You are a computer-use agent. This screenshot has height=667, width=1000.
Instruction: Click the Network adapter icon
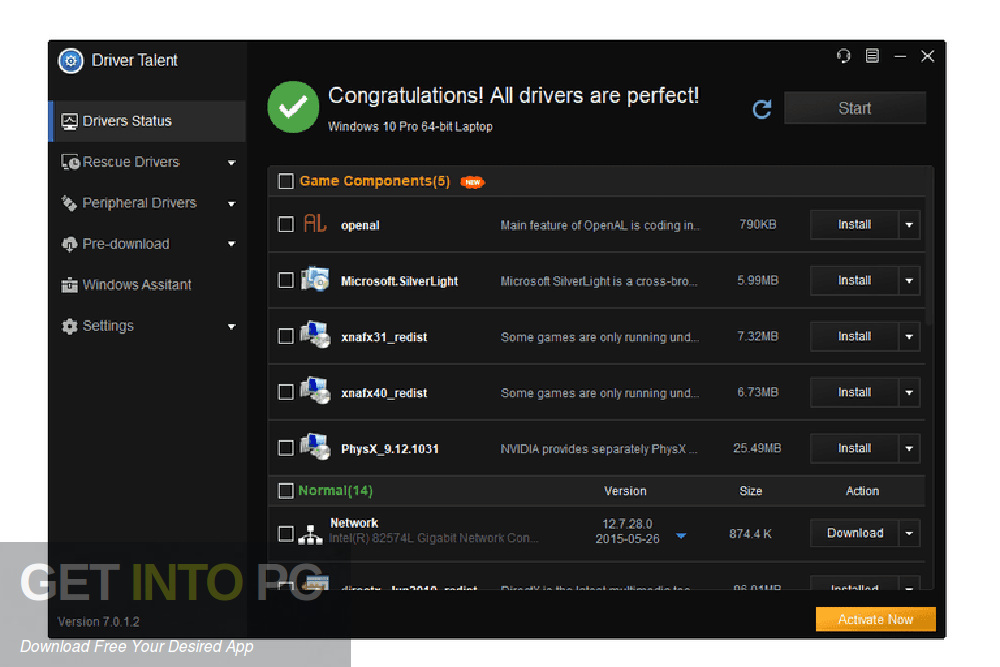tap(310, 534)
